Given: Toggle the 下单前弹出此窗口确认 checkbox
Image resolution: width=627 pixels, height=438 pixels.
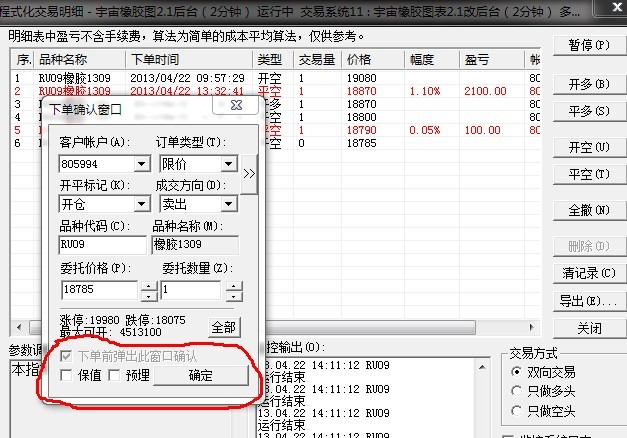Looking at the screenshot, I should (x=66, y=356).
